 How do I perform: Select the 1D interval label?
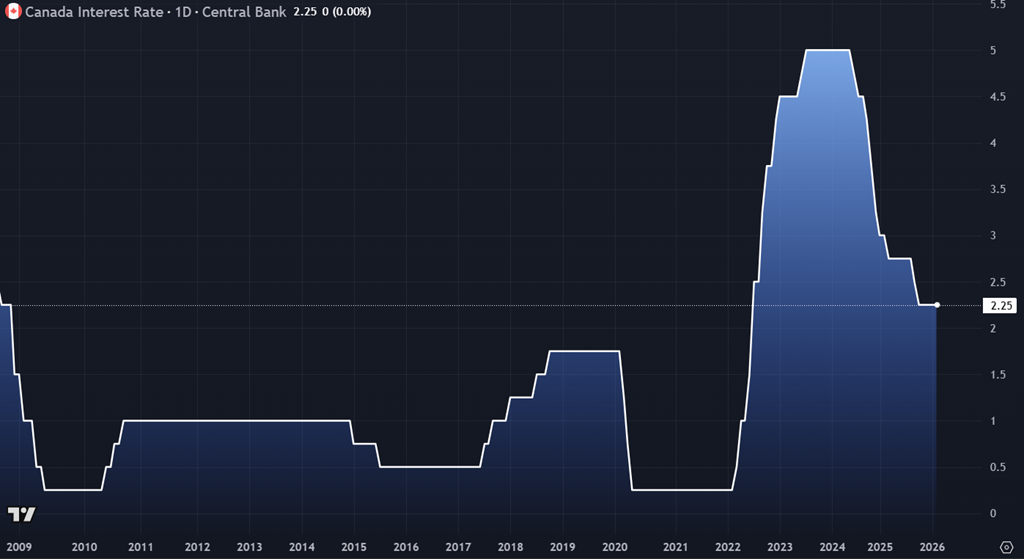click(187, 11)
